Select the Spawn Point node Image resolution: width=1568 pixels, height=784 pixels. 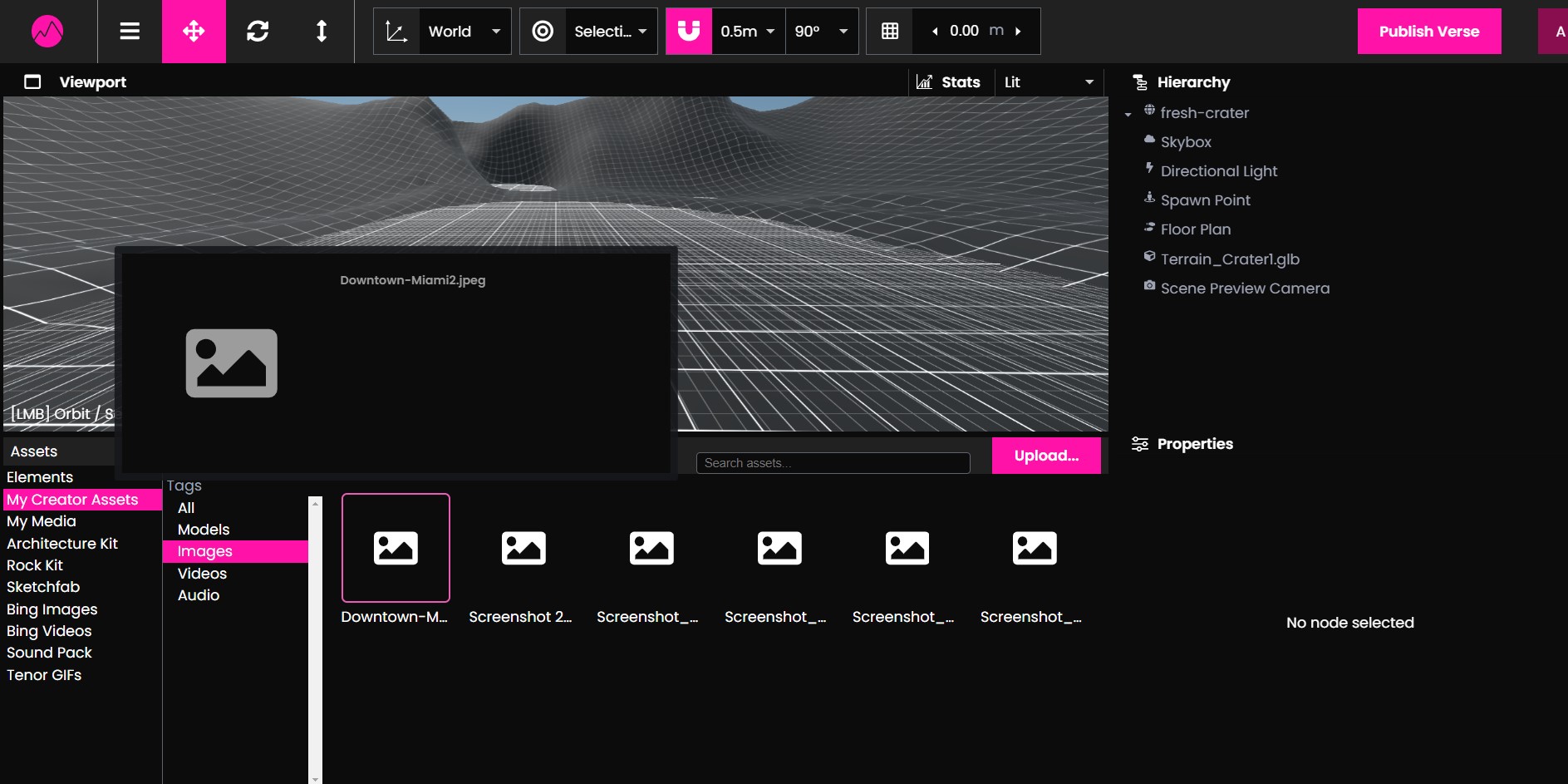click(x=1205, y=200)
